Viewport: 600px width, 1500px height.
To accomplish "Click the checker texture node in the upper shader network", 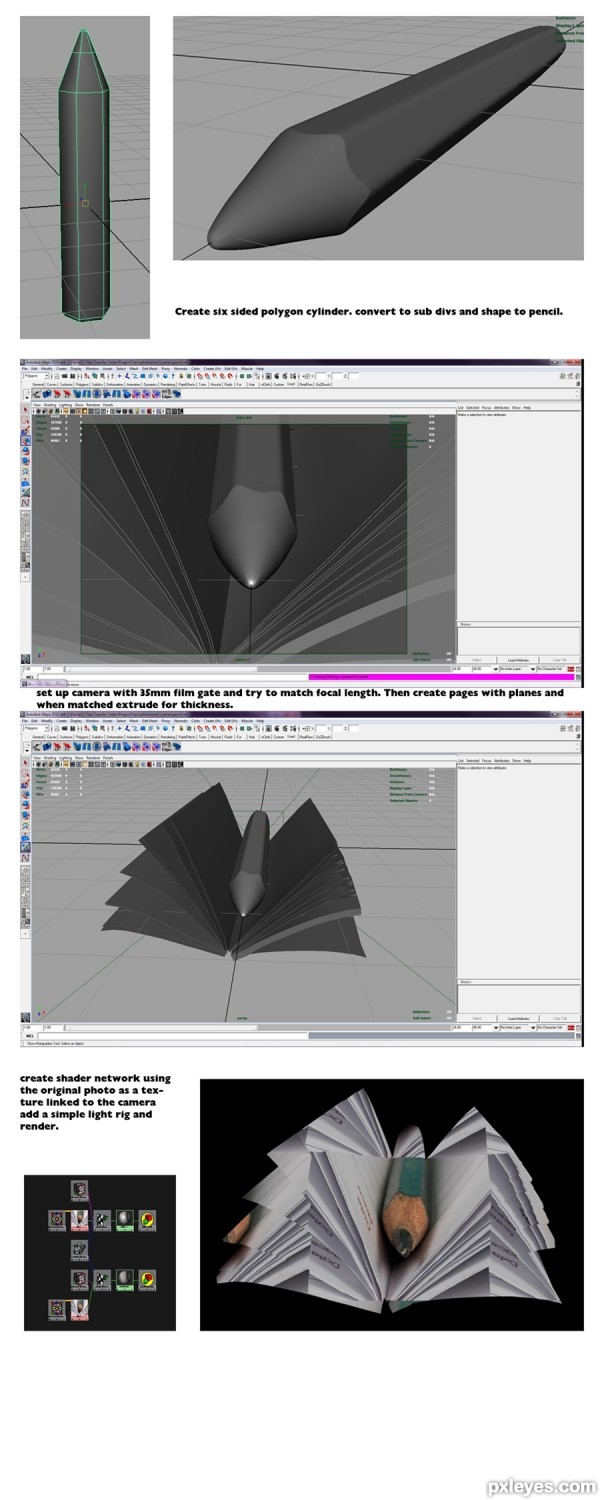I will point(102,1220).
